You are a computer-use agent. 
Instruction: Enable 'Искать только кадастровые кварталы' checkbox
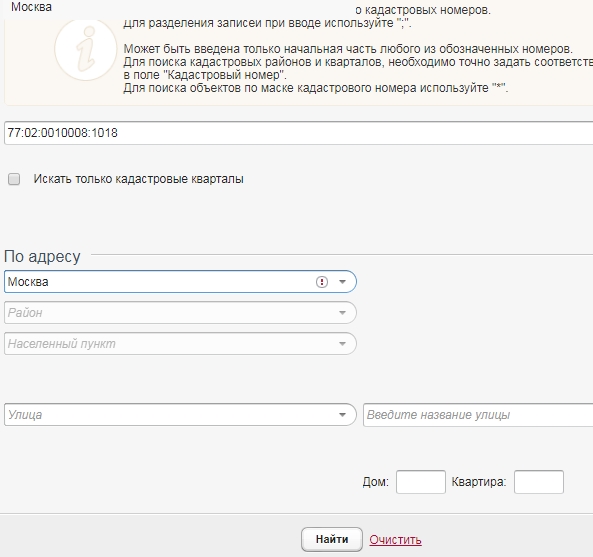(x=14, y=179)
